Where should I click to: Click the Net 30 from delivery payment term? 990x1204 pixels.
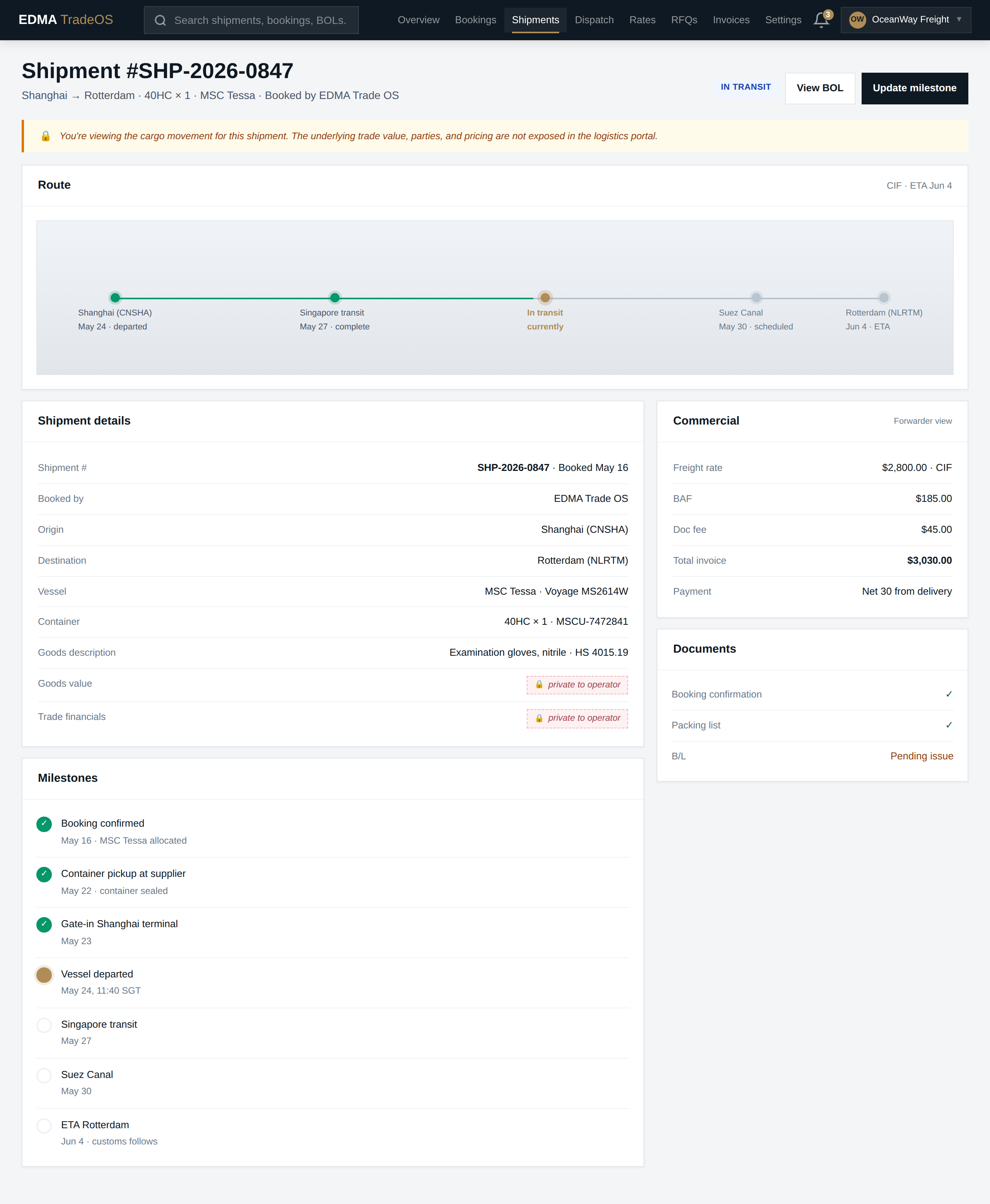click(906, 591)
